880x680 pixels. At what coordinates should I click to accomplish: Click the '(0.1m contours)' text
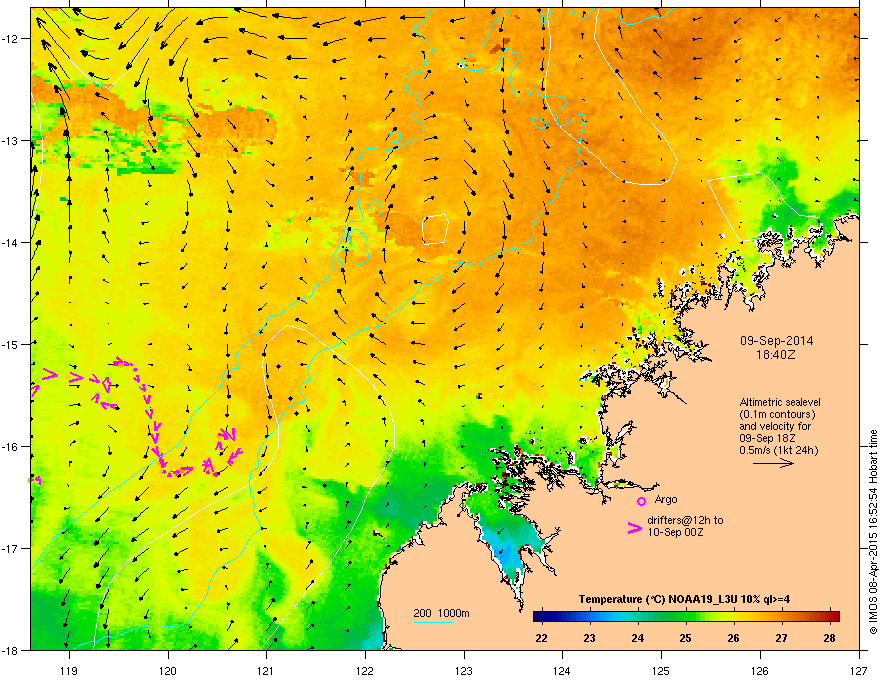point(777,414)
